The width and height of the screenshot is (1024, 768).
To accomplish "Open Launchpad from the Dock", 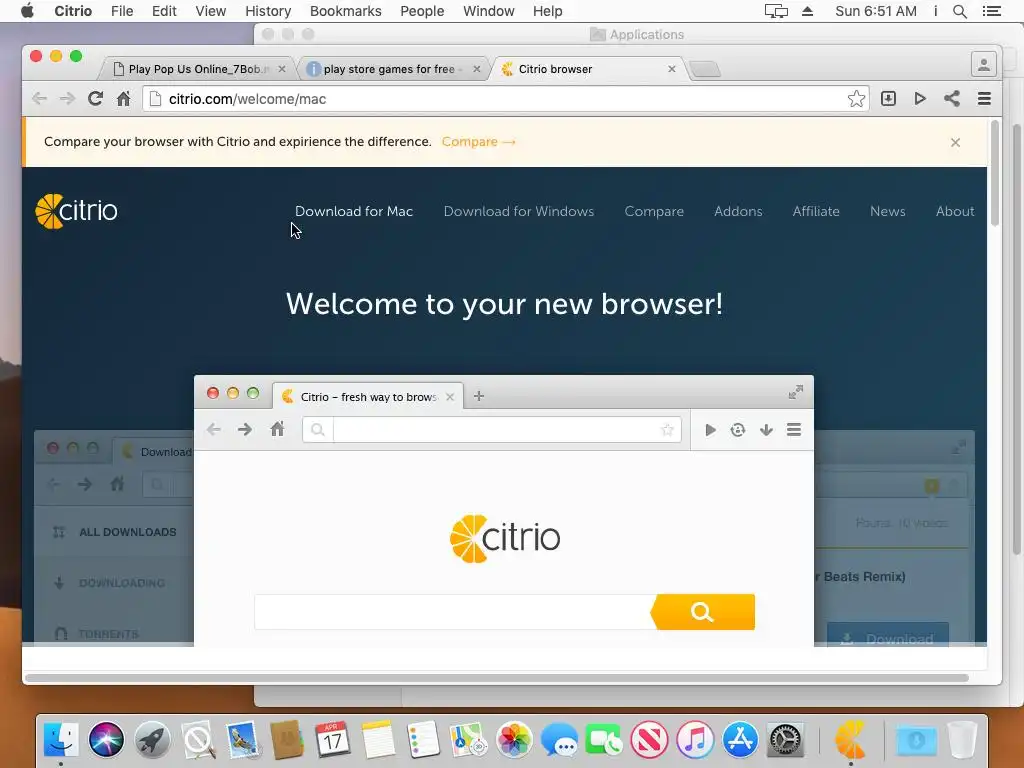I will point(152,740).
